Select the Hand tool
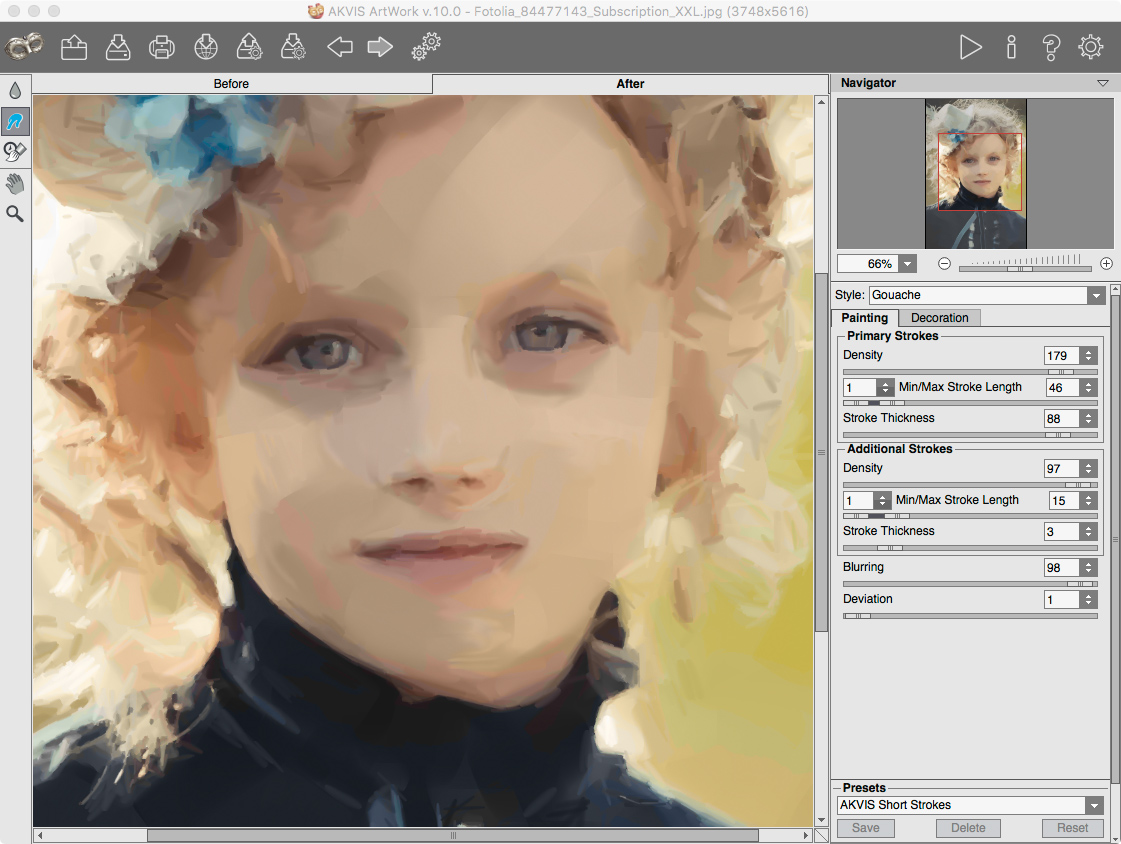 point(15,183)
